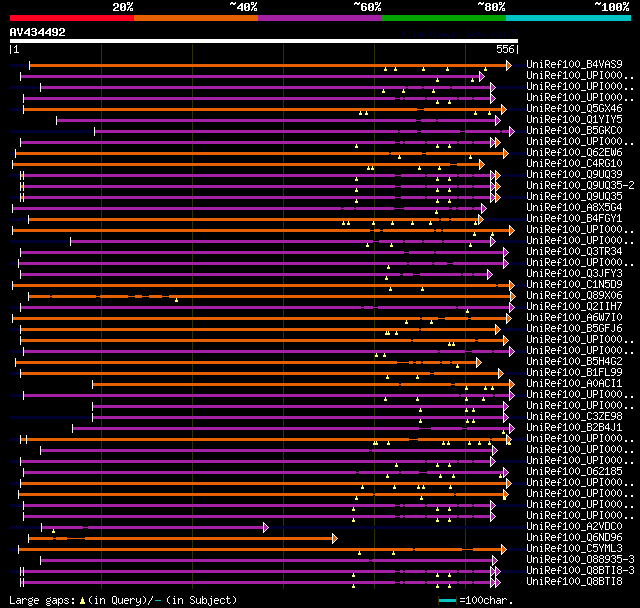This screenshot has height=608, width=640.
Task: Open the UniRef100_Q62EW6 hit label
Action: [x=574, y=153]
